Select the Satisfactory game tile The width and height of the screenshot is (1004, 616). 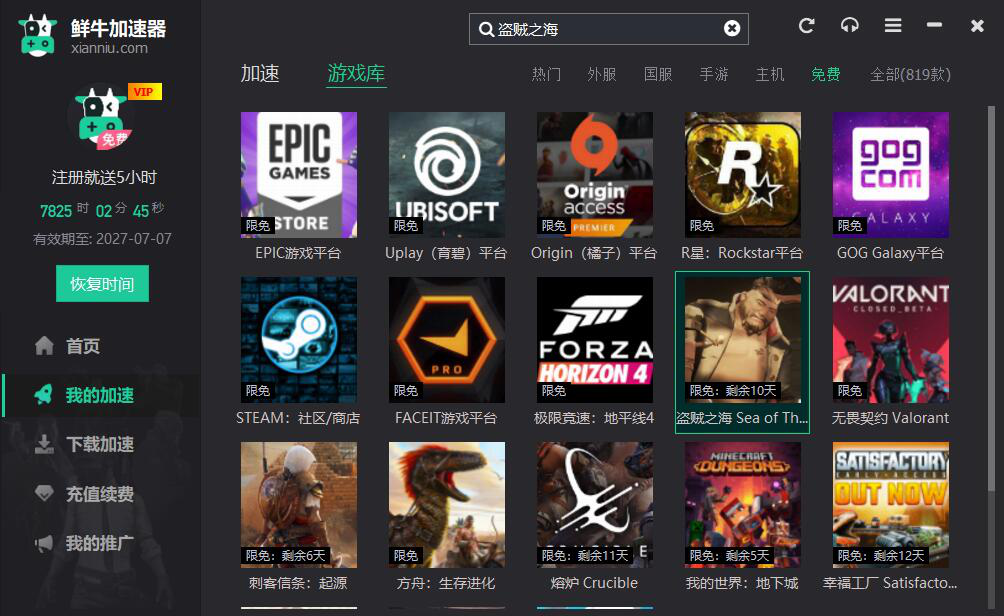[891, 505]
